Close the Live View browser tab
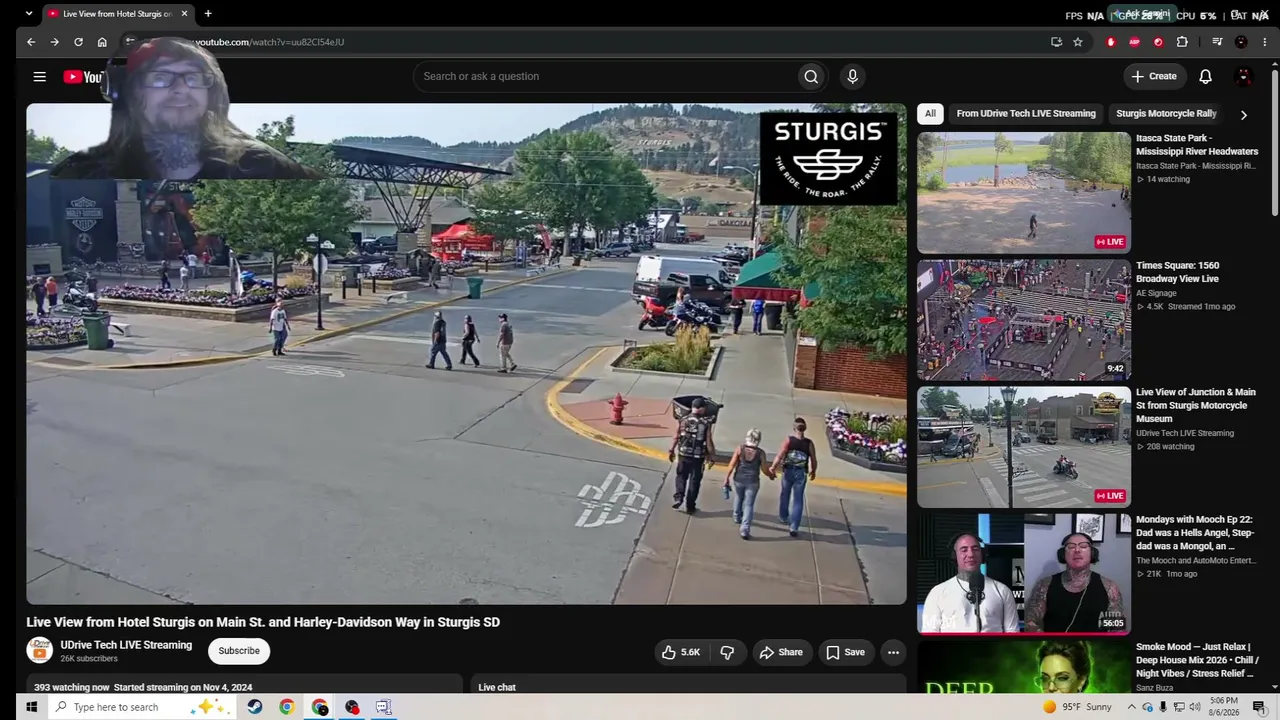This screenshot has width=1280, height=720. pyautogui.click(x=184, y=14)
